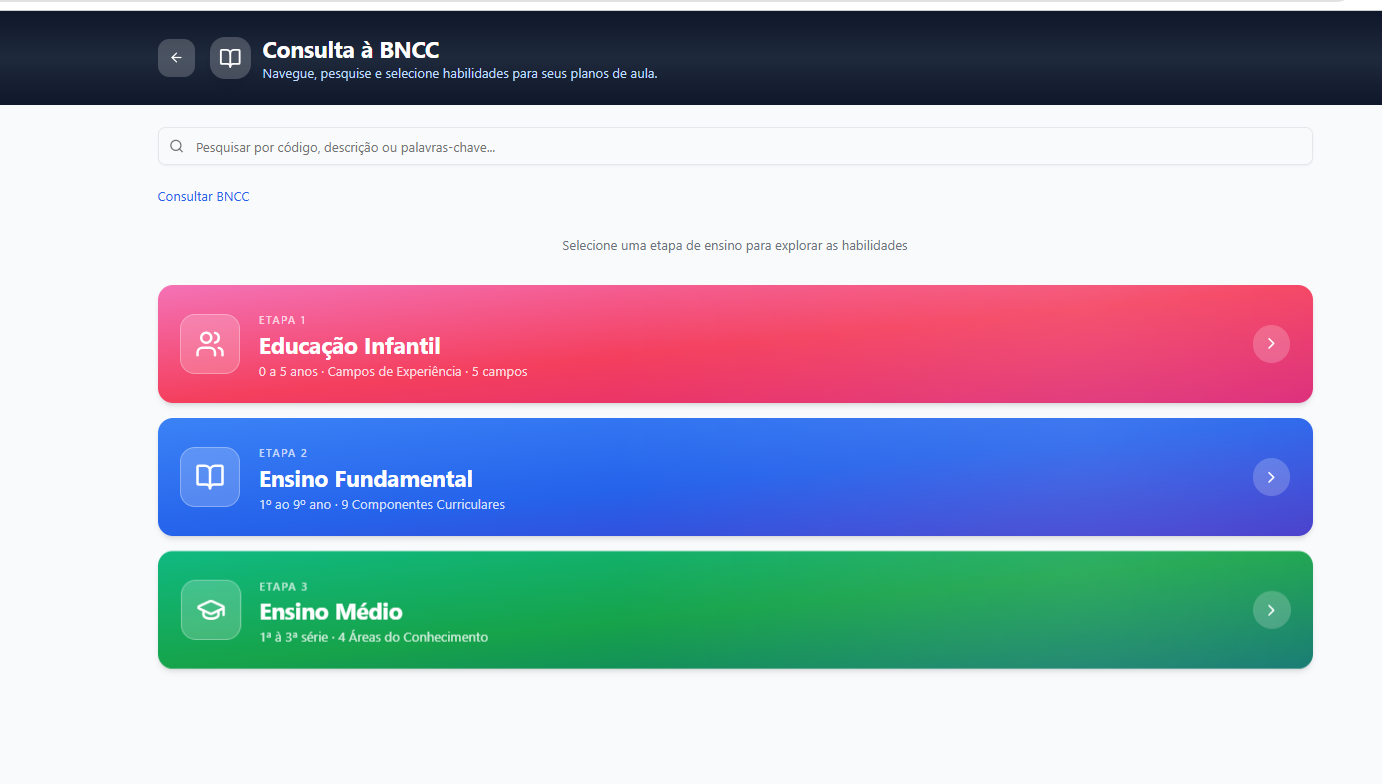Select the Educação Infantil title
1382x784 pixels.
350,346
